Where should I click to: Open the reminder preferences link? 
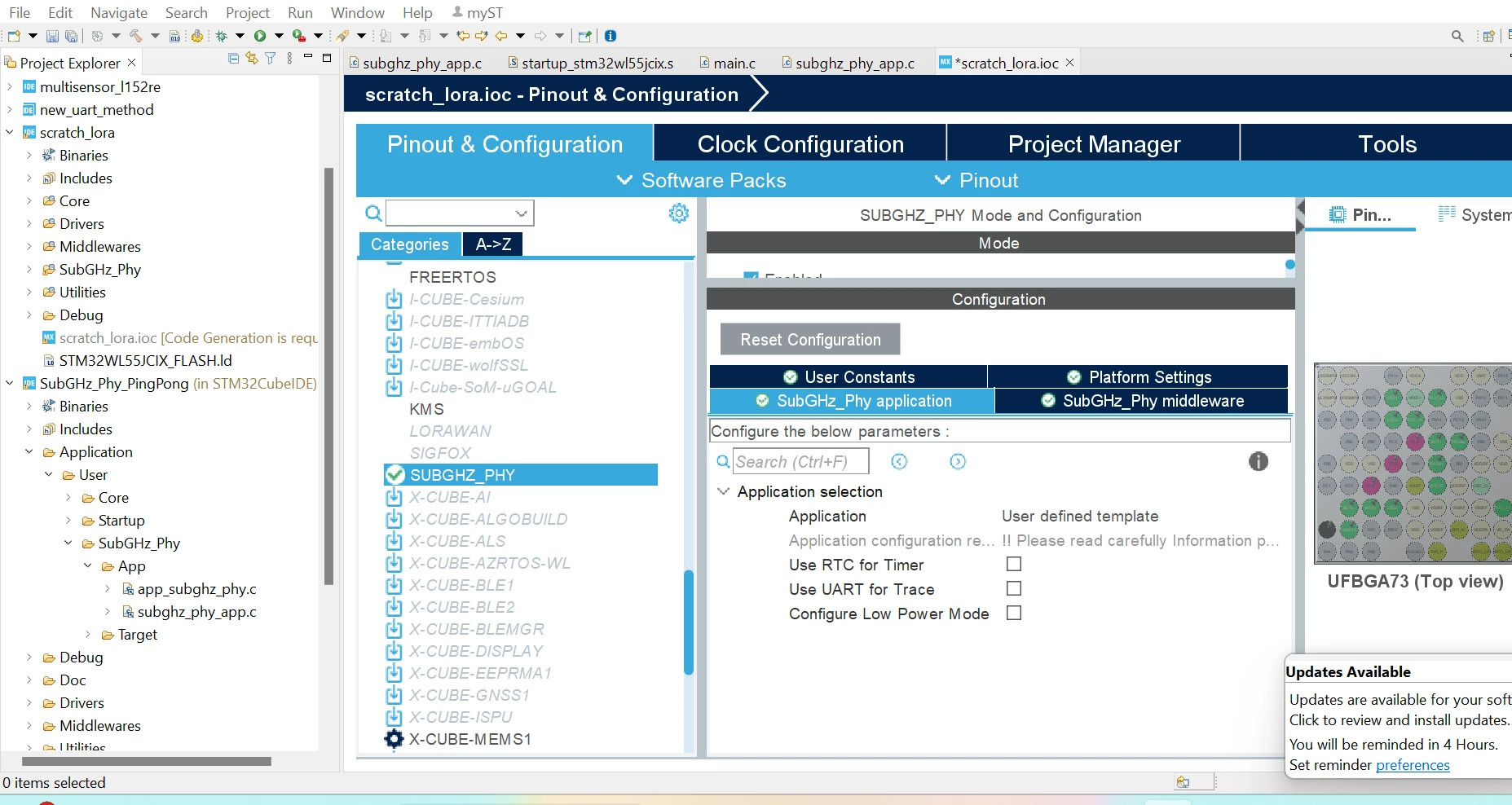pyautogui.click(x=1413, y=765)
